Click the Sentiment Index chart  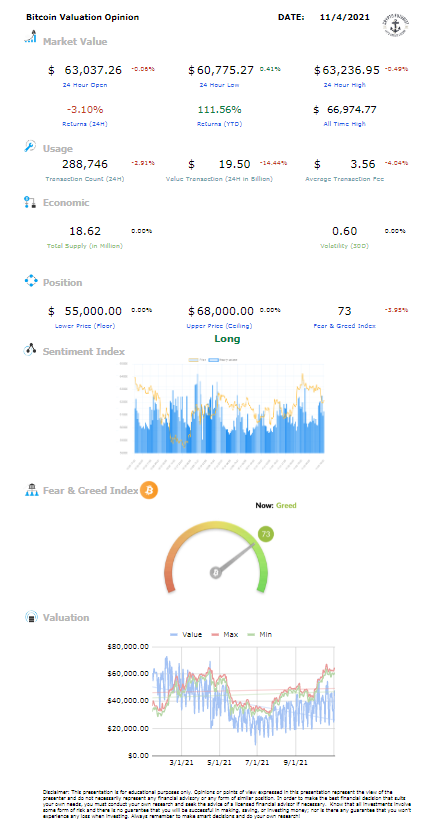coord(223,414)
